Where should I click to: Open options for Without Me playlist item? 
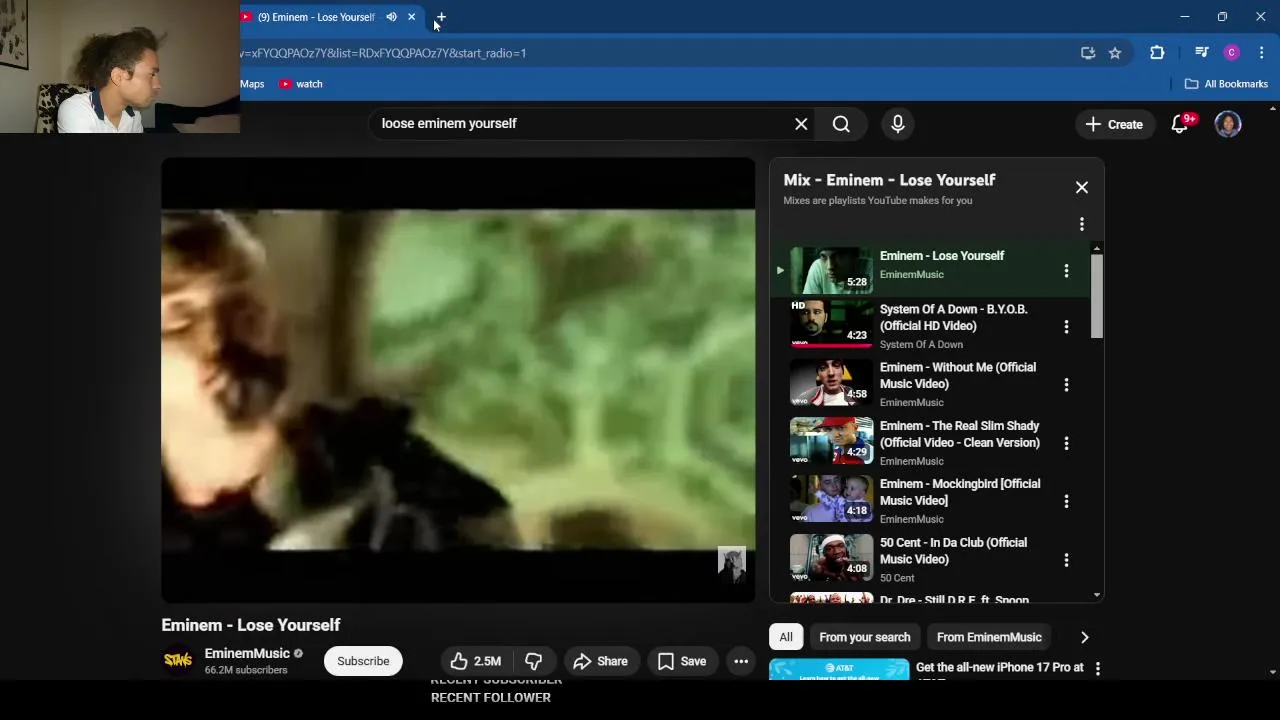tap(1066, 384)
